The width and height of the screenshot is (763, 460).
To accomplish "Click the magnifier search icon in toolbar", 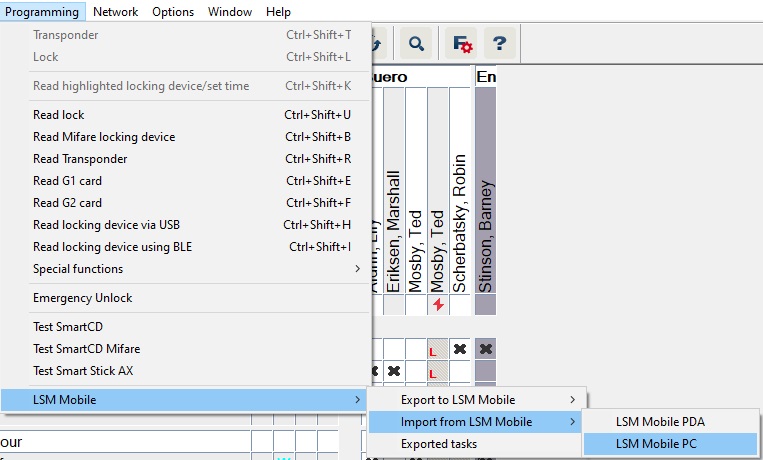I will point(416,43).
